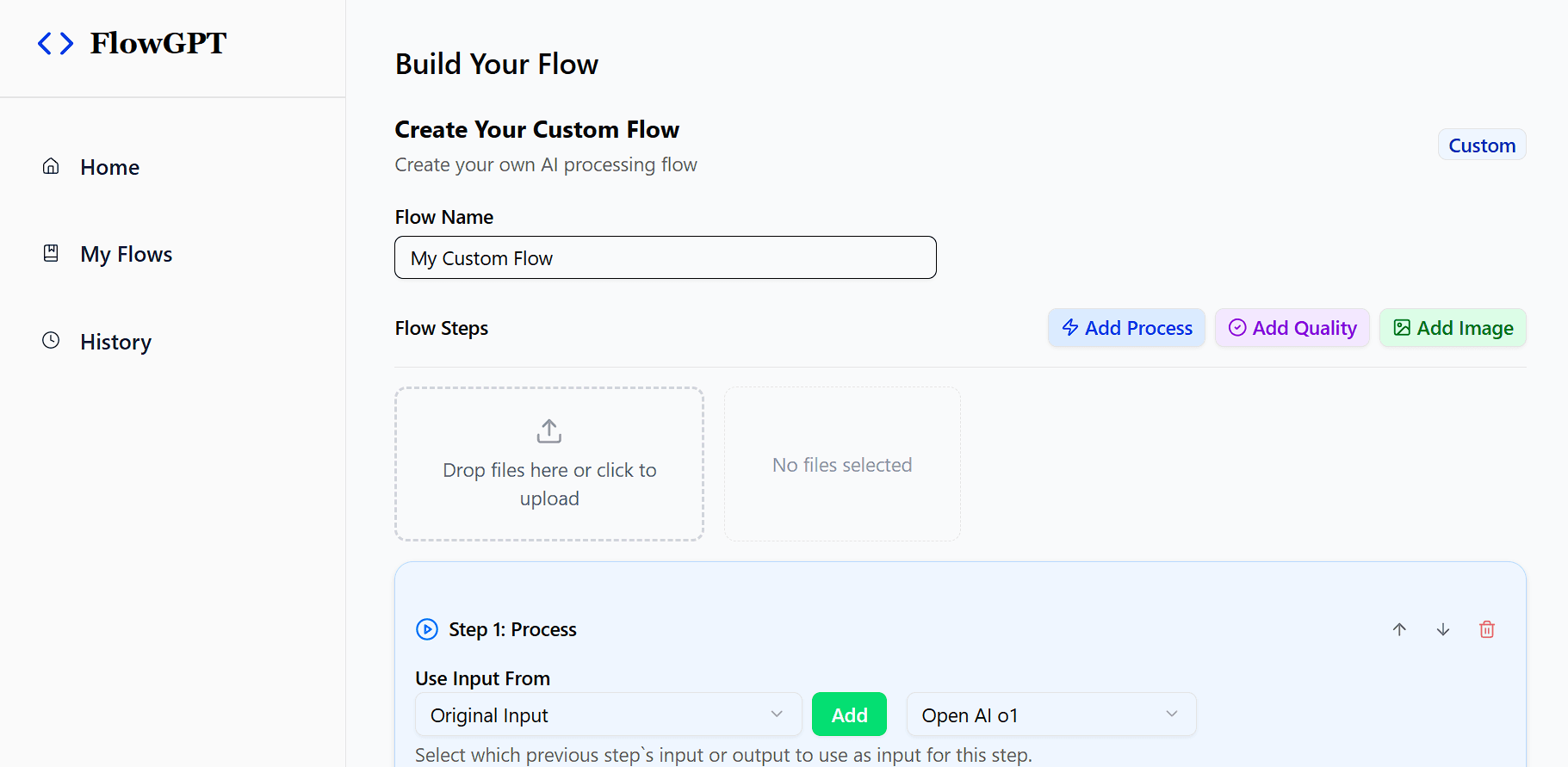Click the Add Quality button

(x=1292, y=328)
